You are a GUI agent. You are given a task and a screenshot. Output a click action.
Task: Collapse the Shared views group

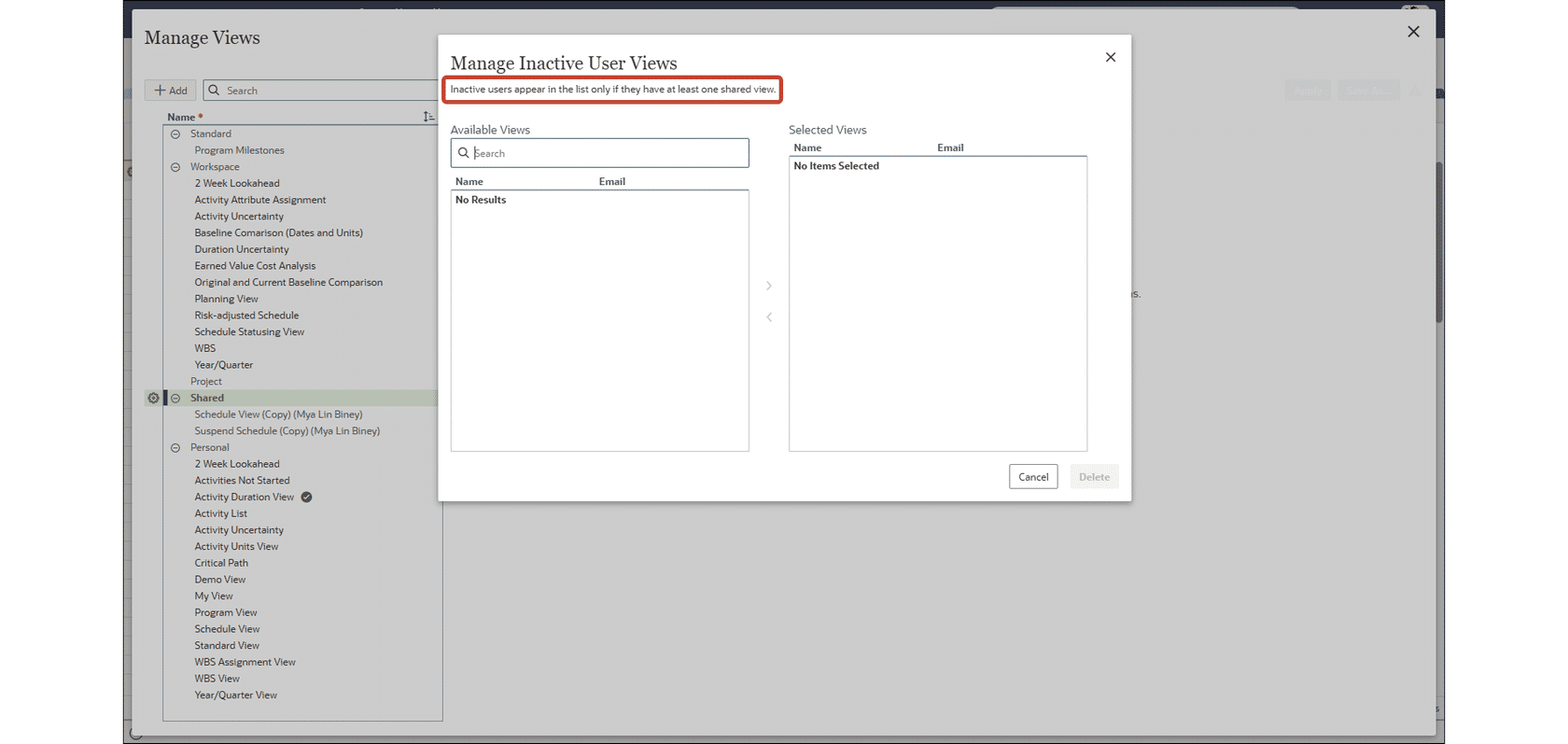(x=175, y=398)
